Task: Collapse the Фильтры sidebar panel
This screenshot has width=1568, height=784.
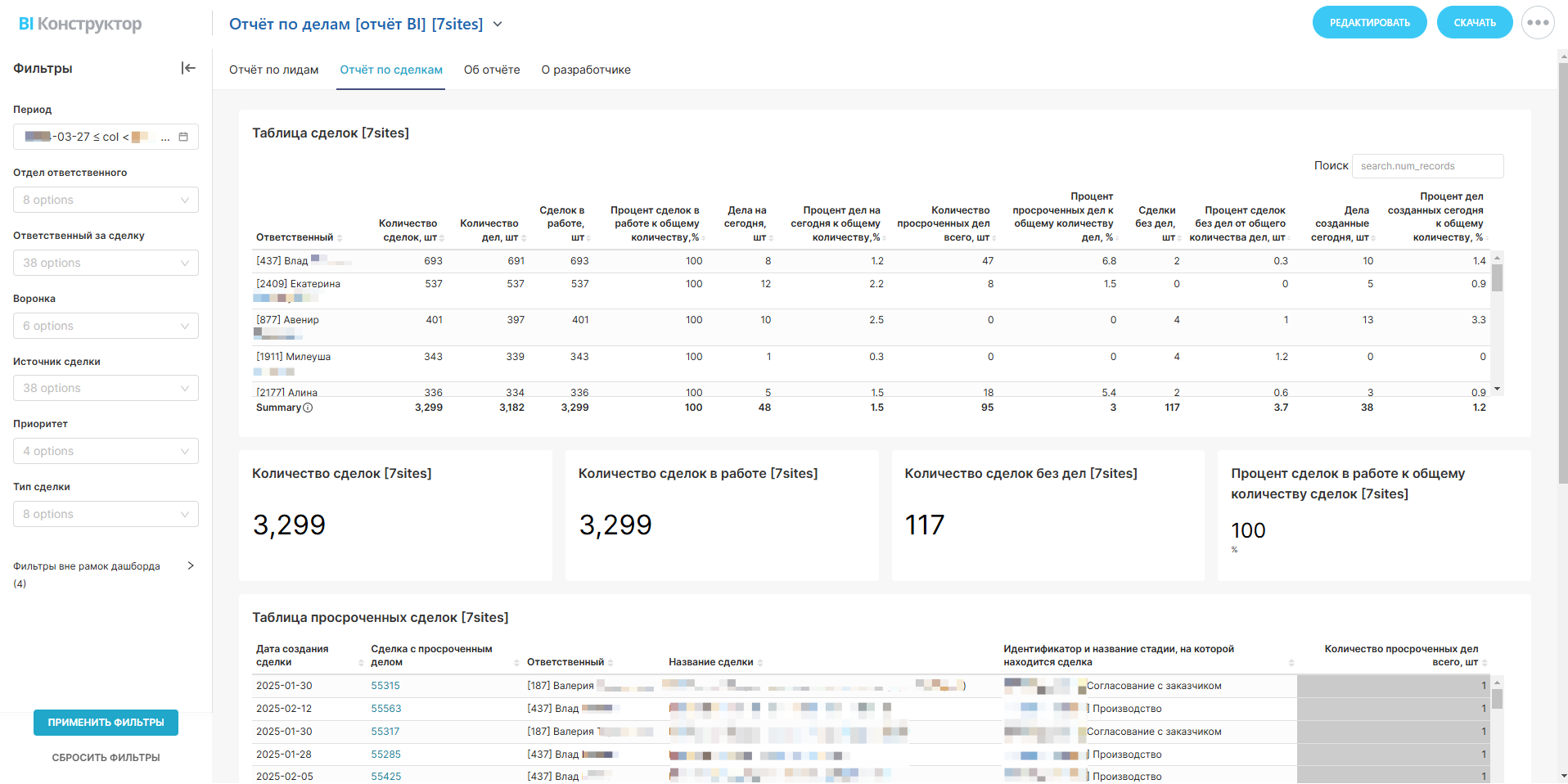Action: coord(188,68)
